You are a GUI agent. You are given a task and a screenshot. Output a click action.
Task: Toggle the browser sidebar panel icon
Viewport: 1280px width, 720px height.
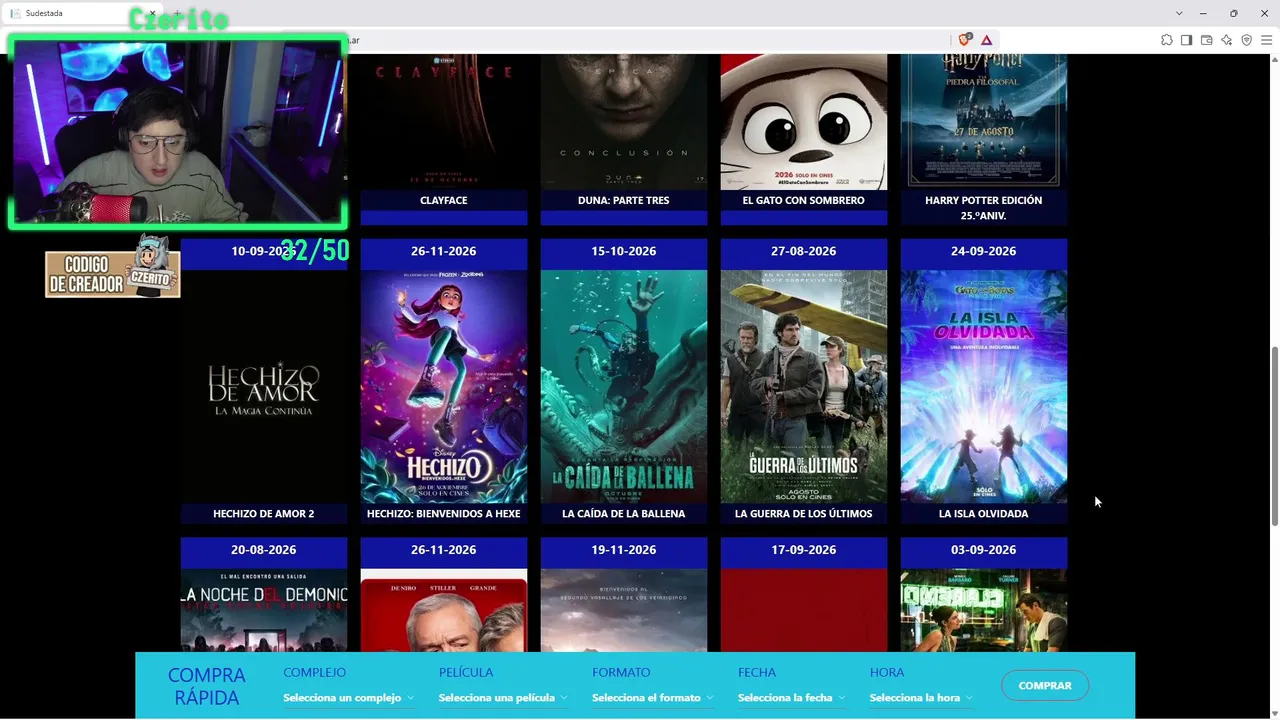pos(1186,40)
